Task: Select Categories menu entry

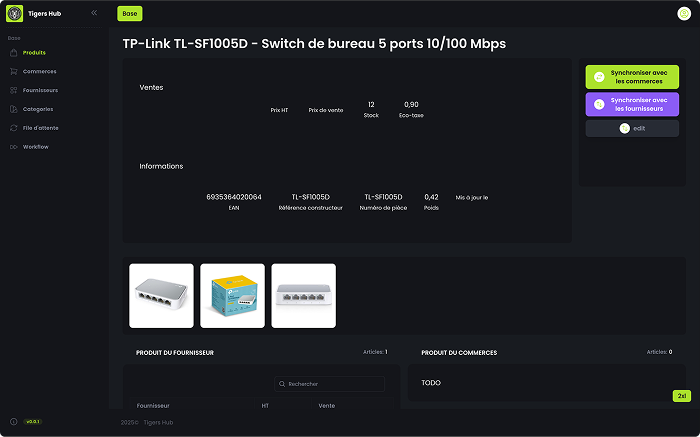Action: pyautogui.click(x=38, y=109)
